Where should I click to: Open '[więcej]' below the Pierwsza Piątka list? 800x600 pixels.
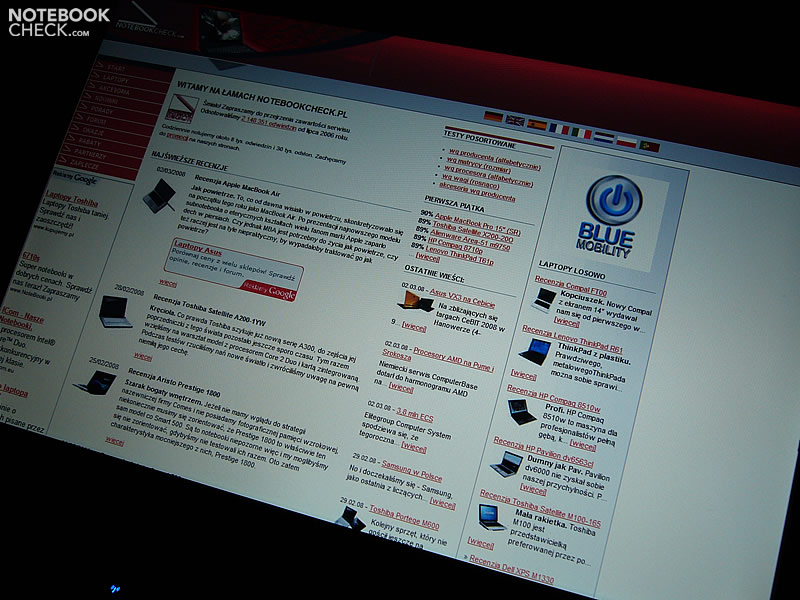[x=428, y=257]
